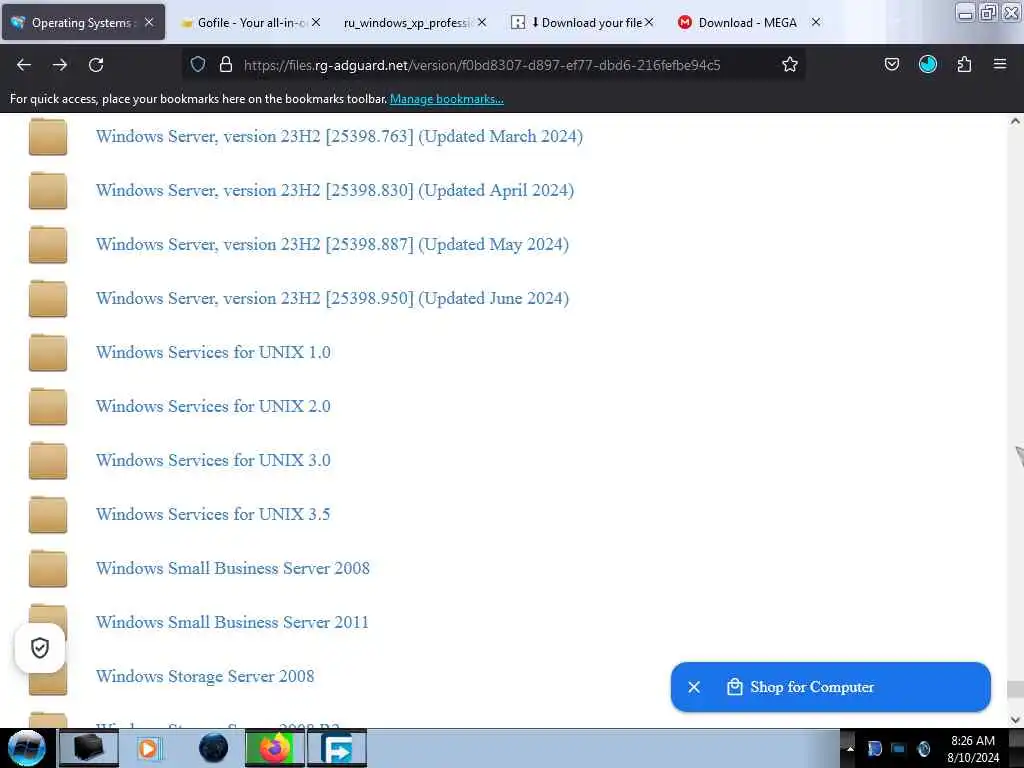The image size is (1024, 768).
Task: Click the scrollbar up arrow
Action: point(1015,121)
